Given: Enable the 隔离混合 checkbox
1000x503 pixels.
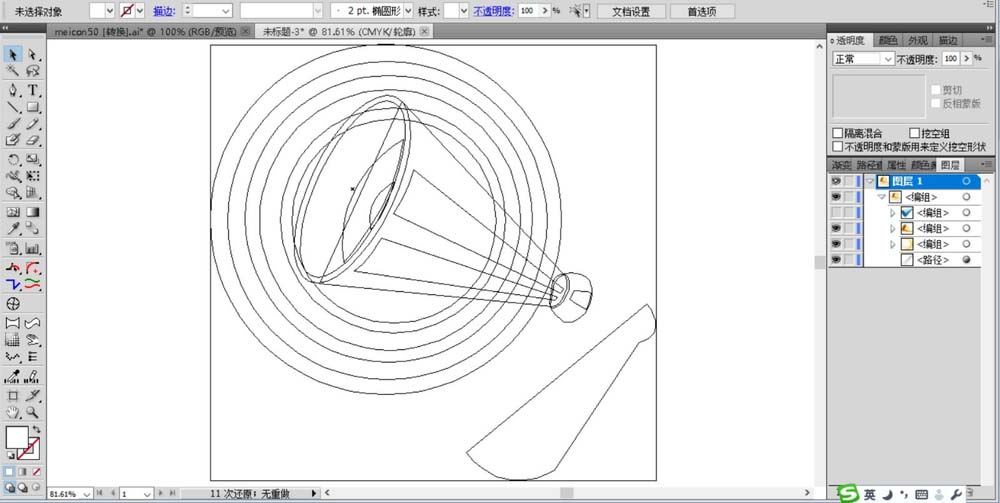Looking at the screenshot, I should point(838,133).
